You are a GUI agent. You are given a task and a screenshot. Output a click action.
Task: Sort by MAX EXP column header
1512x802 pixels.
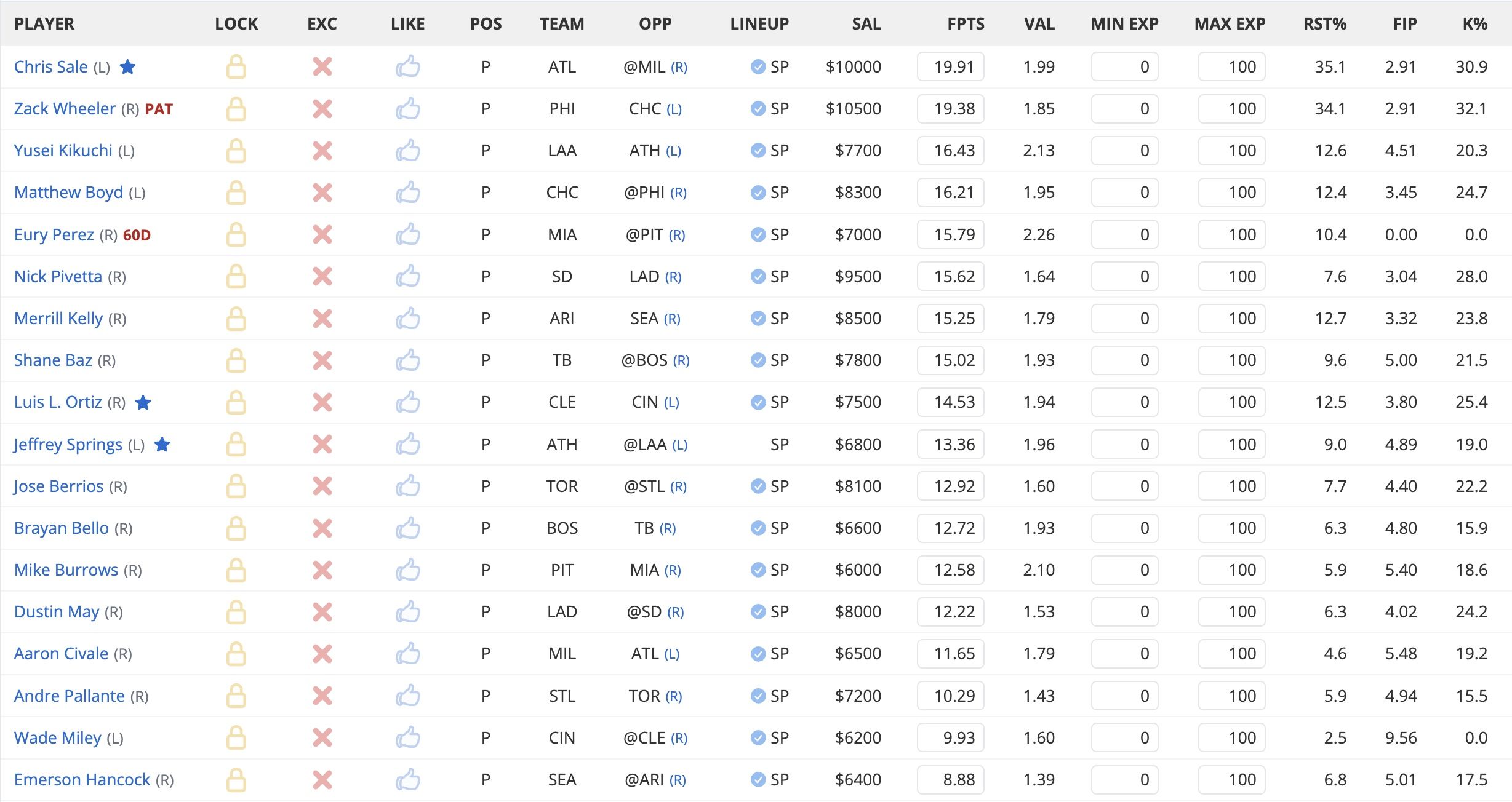[1230, 24]
